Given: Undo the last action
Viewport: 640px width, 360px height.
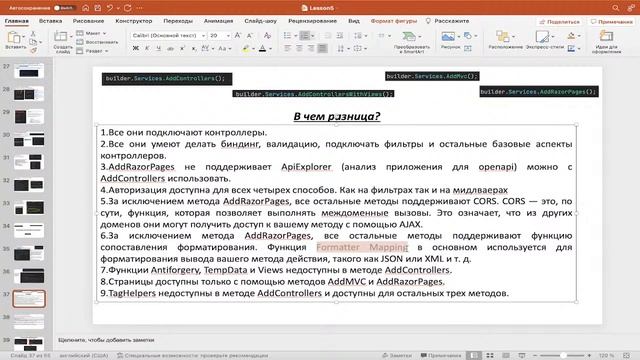Looking at the screenshot, I should (x=109, y=8).
